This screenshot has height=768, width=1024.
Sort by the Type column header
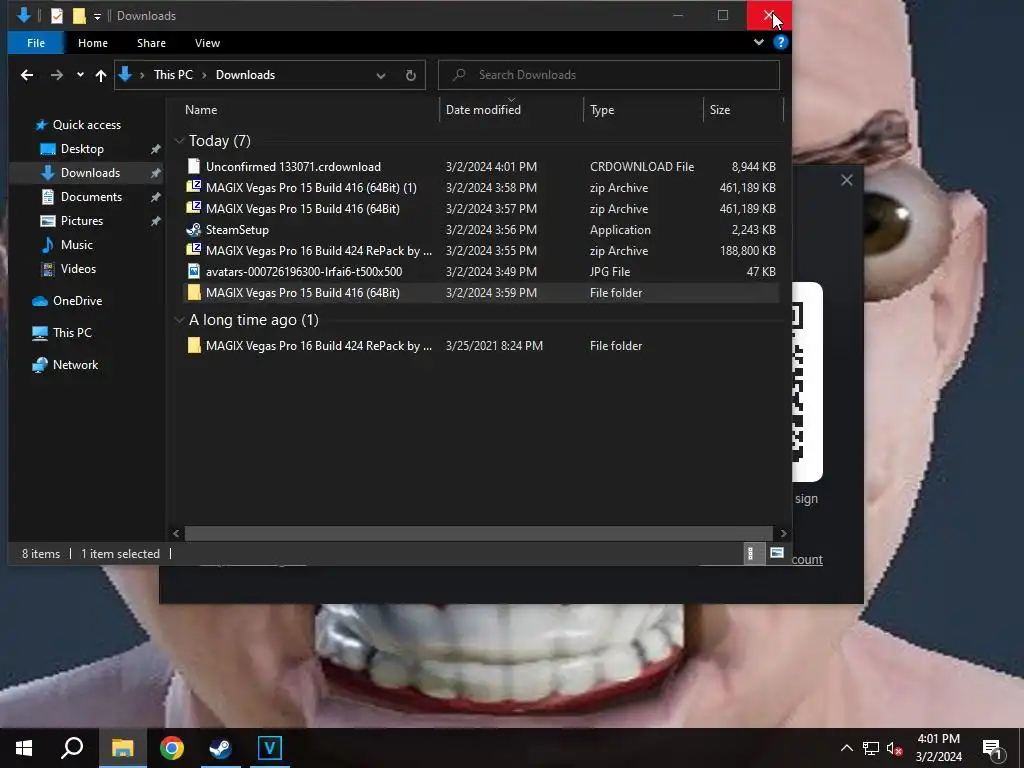[x=602, y=110]
